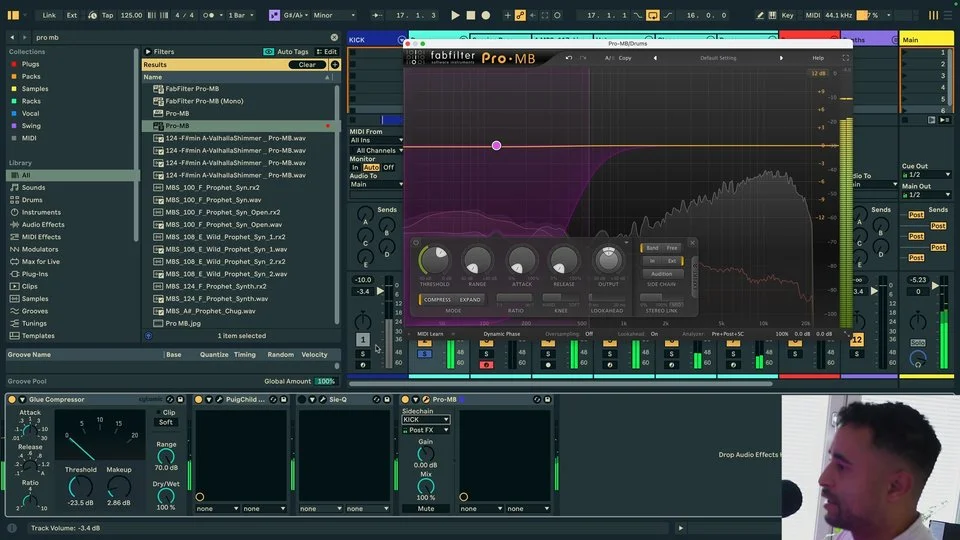The width and height of the screenshot is (960, 540).
Task: Open Templates in library
Action: pos(38,336)
